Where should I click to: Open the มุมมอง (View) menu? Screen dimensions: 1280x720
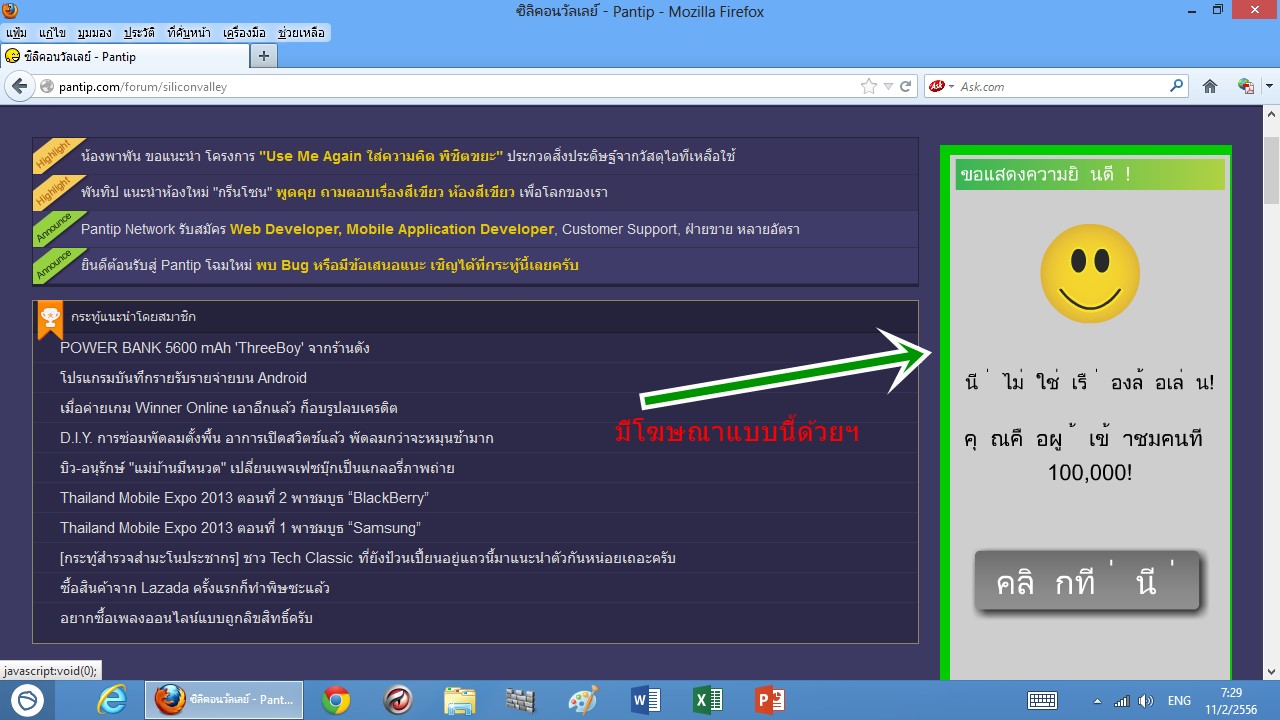pos(94,33)
